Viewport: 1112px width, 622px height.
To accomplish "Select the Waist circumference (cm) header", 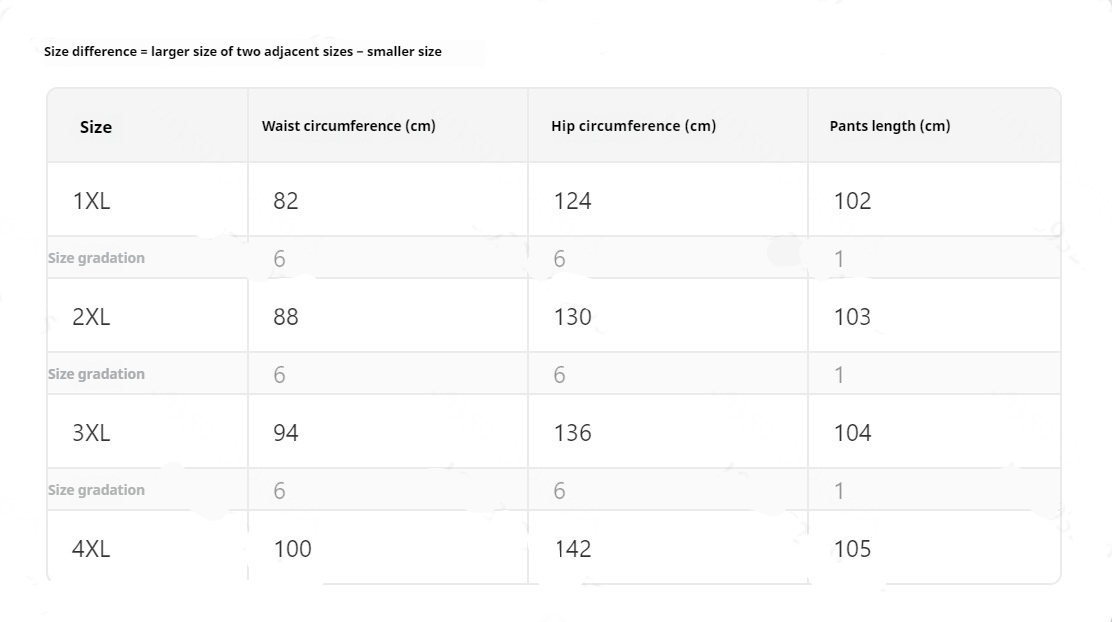I will (349, 126).
